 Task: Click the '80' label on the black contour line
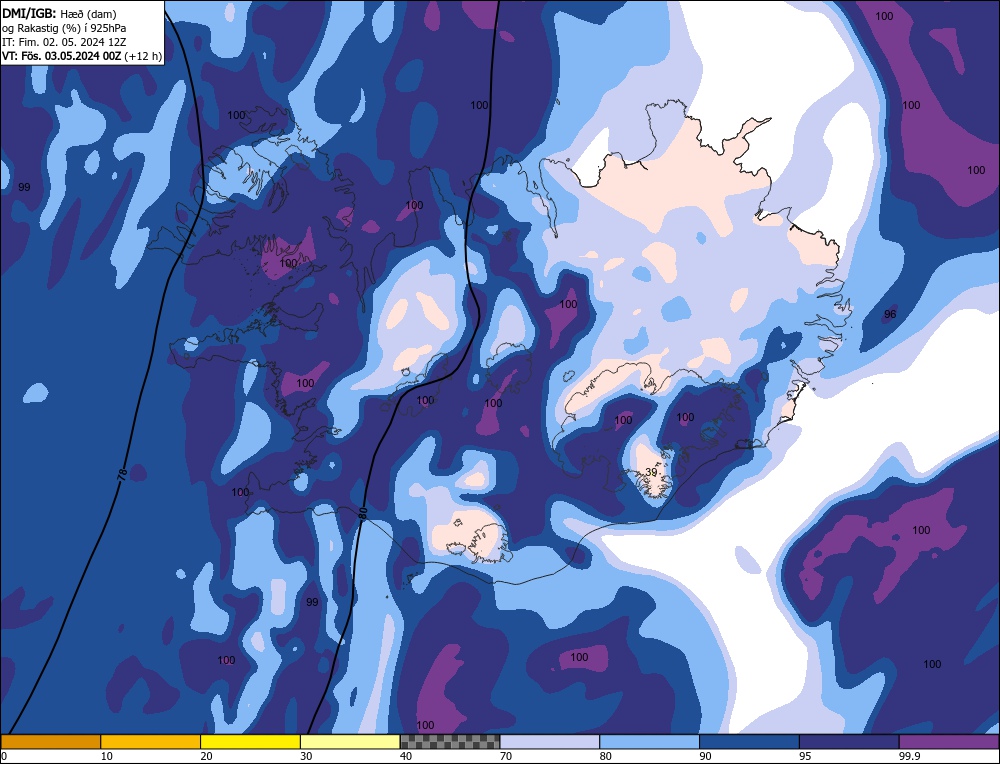362,512
